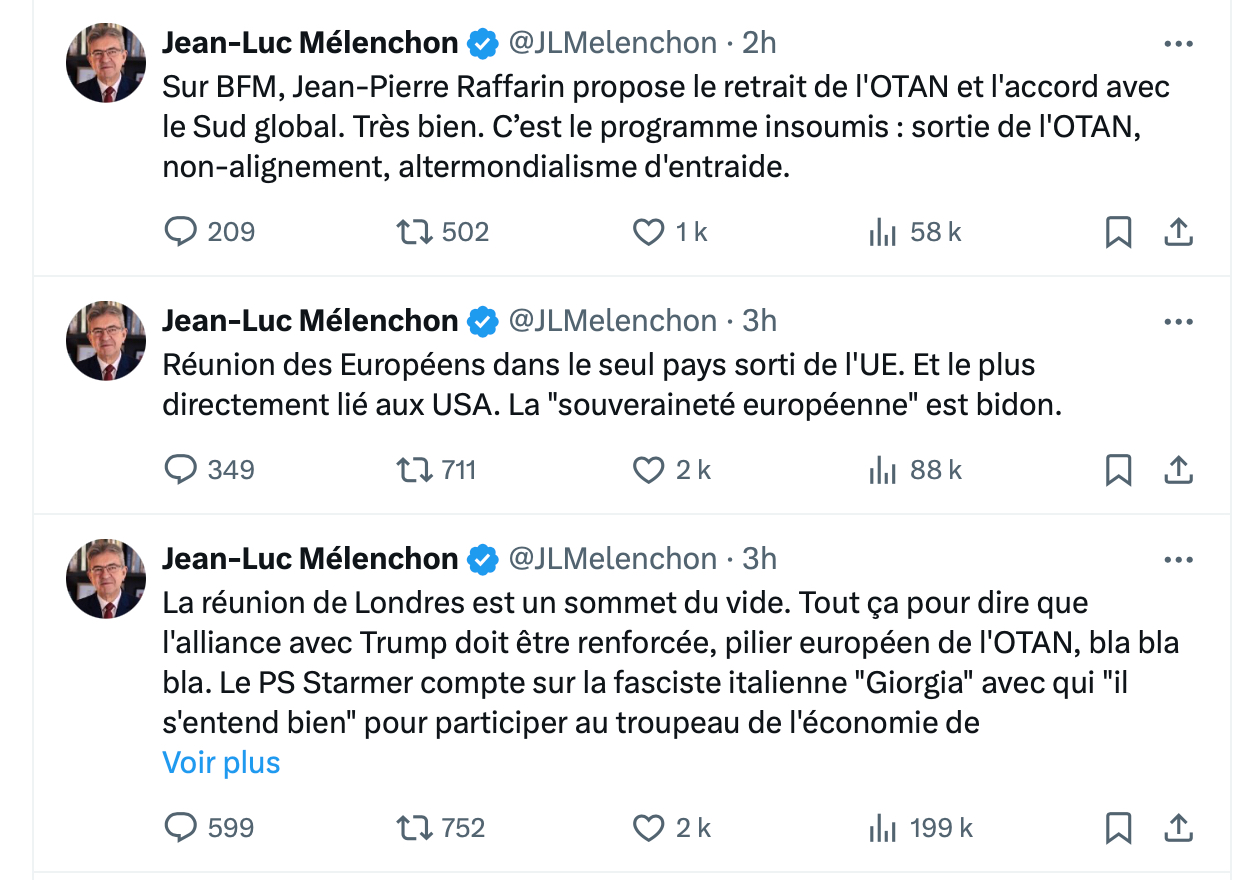
Task: Click the @JLMelenchon handle on the Londres tweet
Action: 613,559
